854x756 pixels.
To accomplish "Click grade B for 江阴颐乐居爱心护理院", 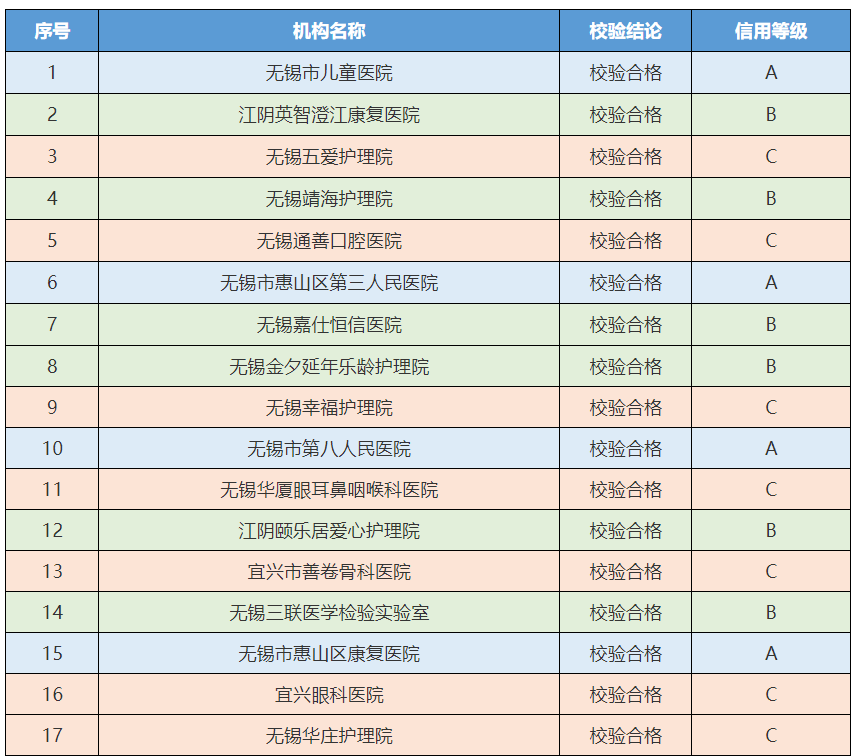I will [x=771, y=530].
